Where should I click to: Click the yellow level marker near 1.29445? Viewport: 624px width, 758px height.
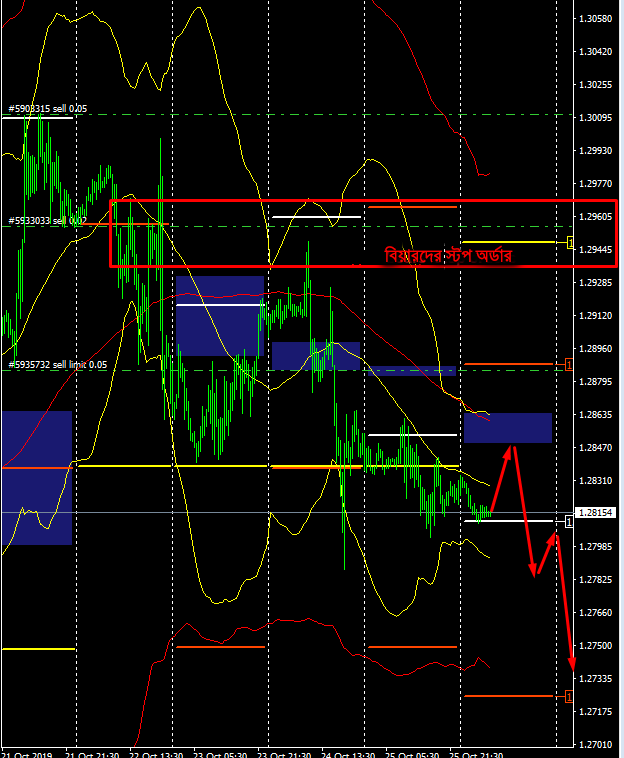(x=570, y=242)
